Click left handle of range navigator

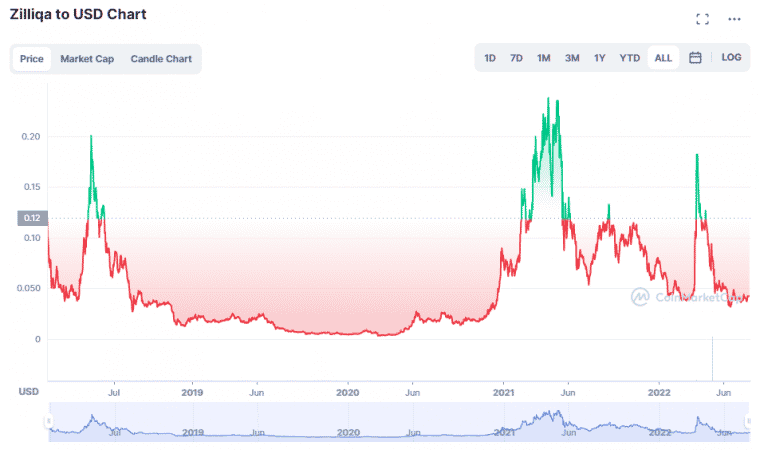pyautogui.click(x=48, y=422)
